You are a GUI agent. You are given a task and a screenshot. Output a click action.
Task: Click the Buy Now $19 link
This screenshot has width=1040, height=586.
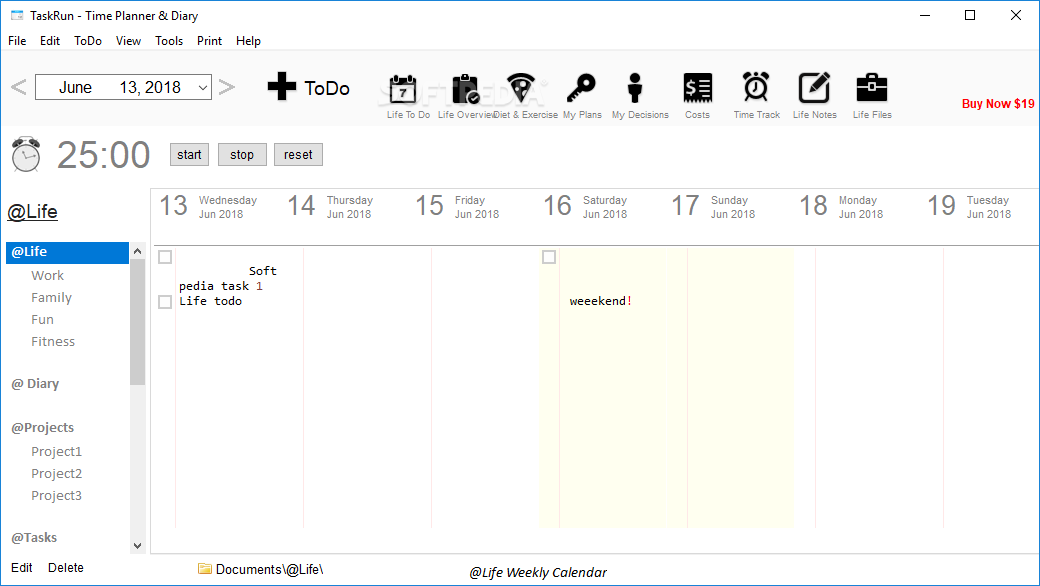coord(998,103)
